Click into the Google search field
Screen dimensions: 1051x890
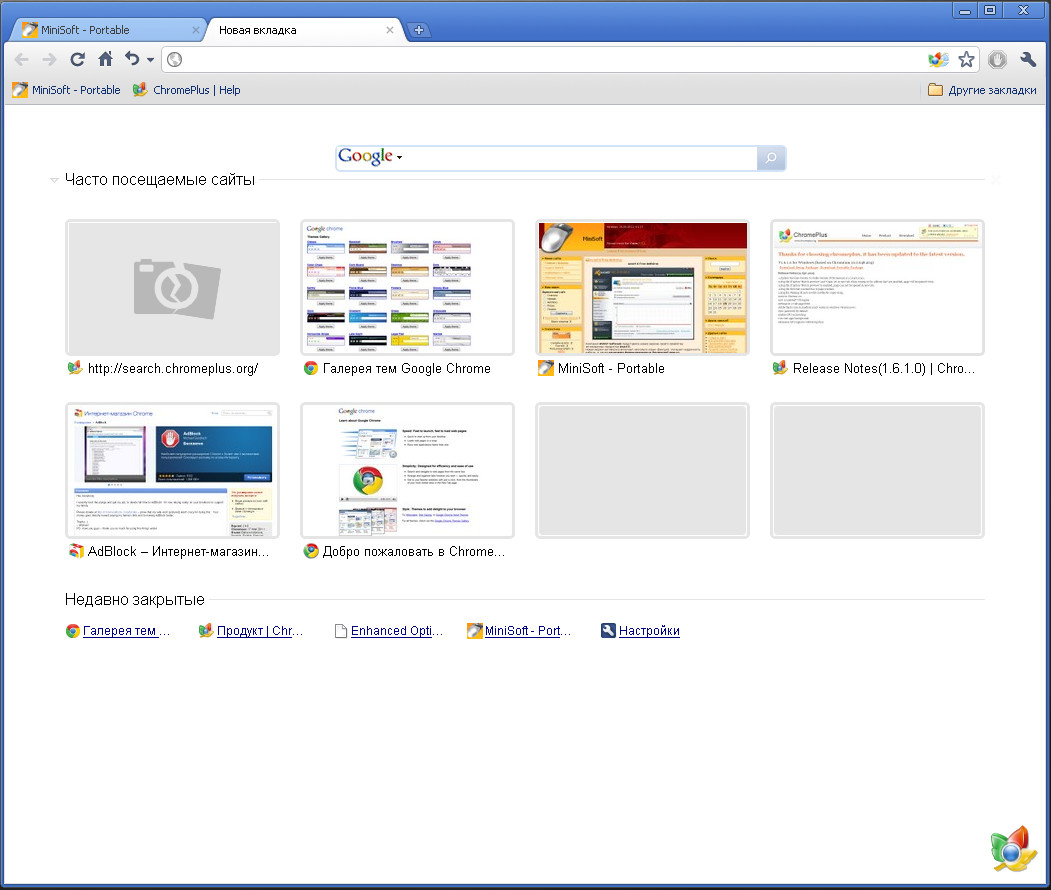click(x=580, y=157)
